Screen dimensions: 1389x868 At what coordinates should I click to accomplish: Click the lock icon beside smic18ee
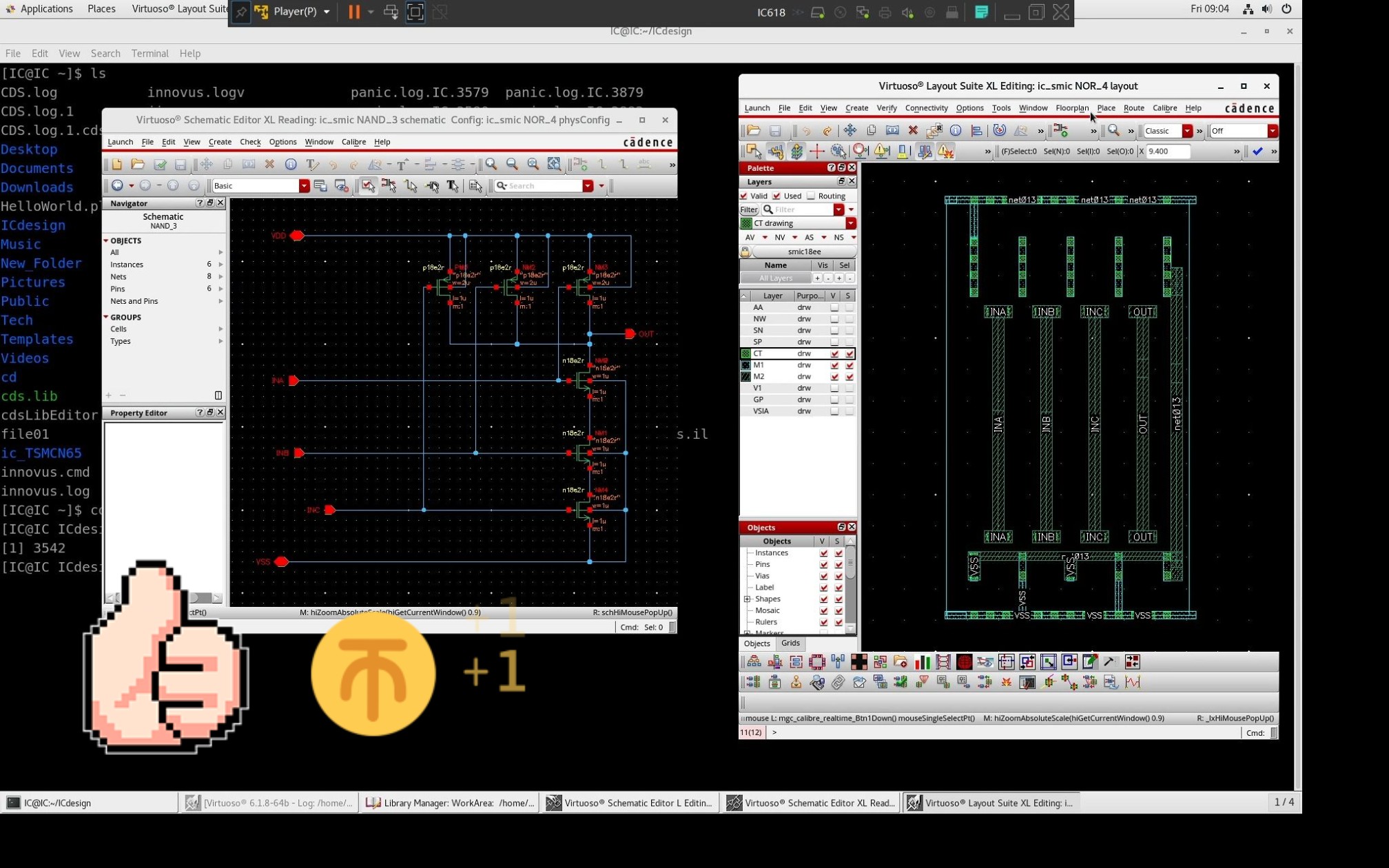pos(745,251)
